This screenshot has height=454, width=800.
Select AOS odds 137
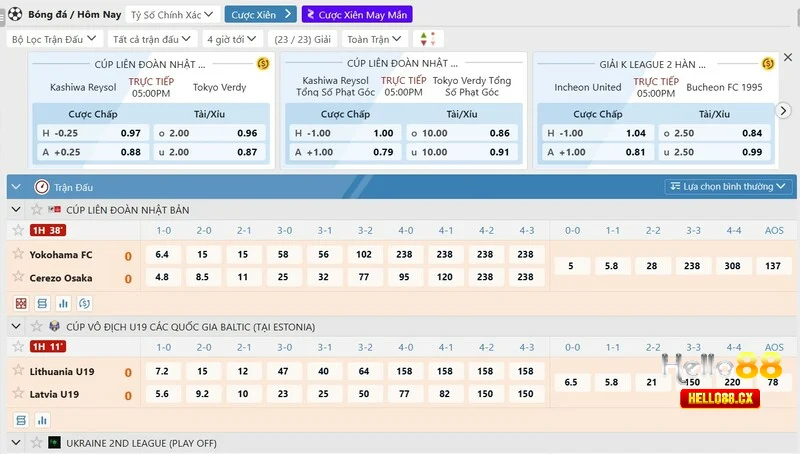click(x=773, y=266)
